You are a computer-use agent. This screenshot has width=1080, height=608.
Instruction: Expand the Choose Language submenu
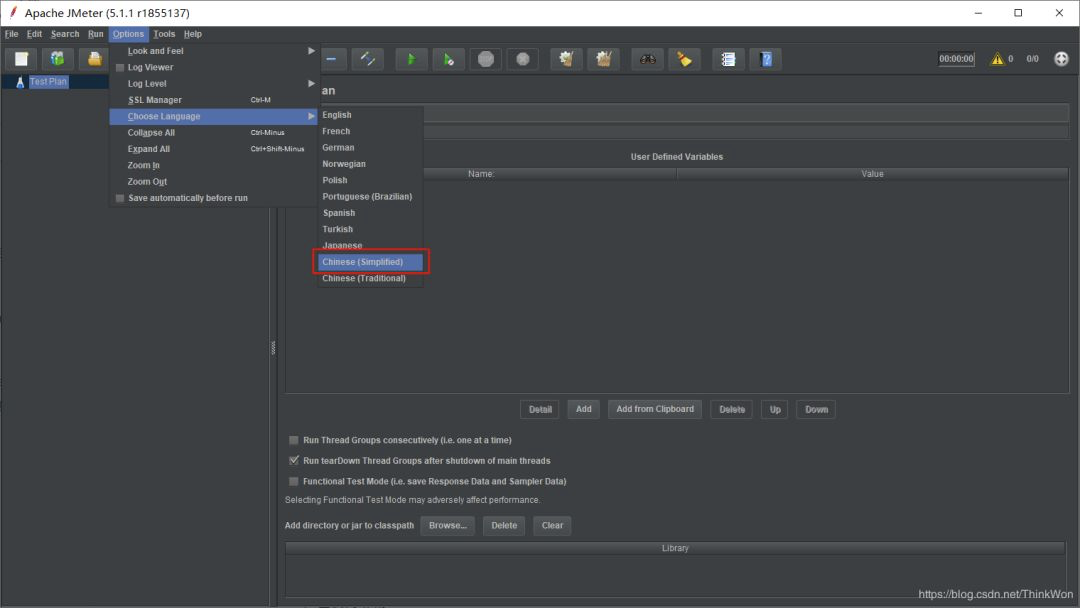214,116
